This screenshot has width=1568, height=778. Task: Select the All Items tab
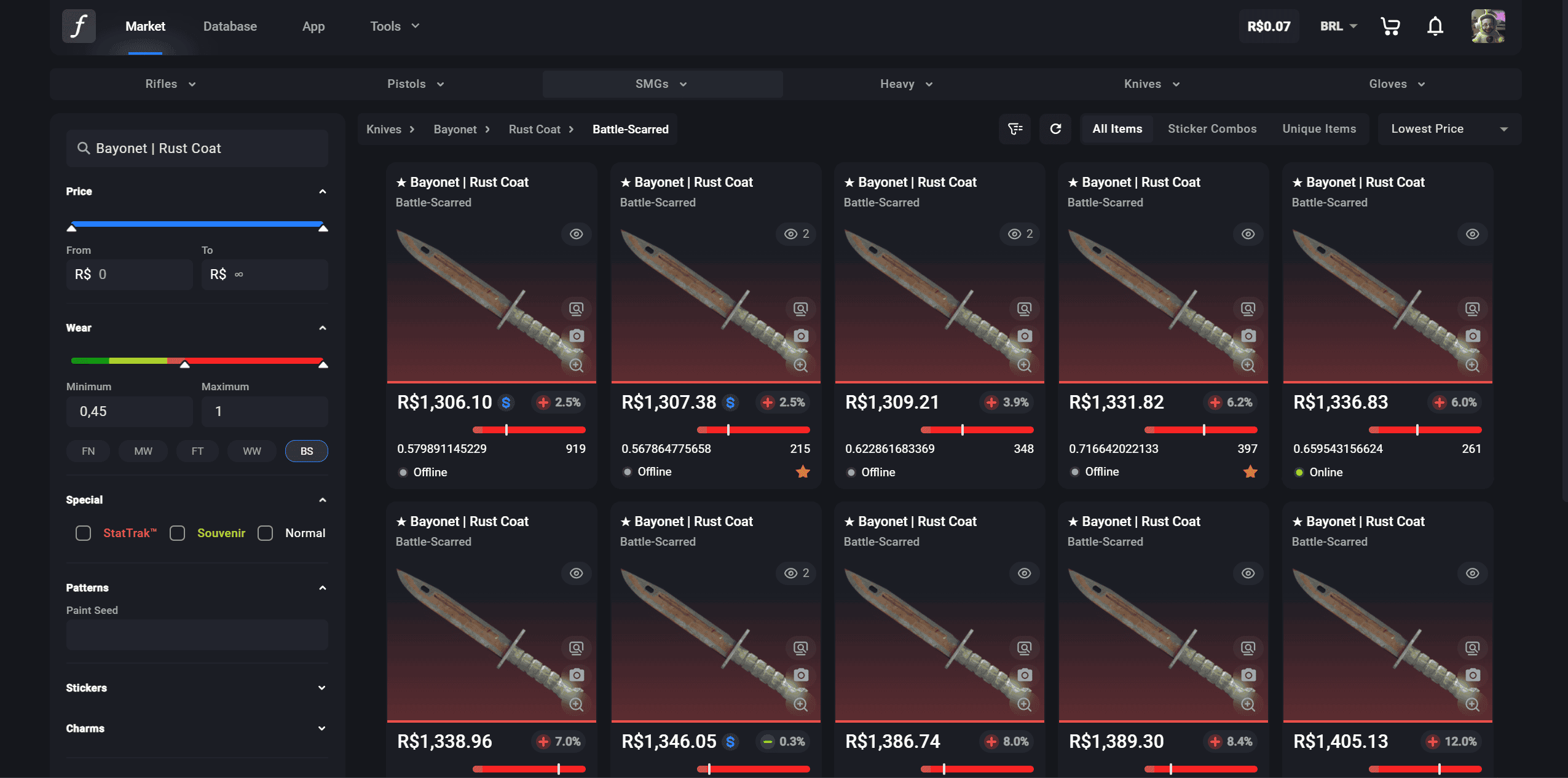1117,128
